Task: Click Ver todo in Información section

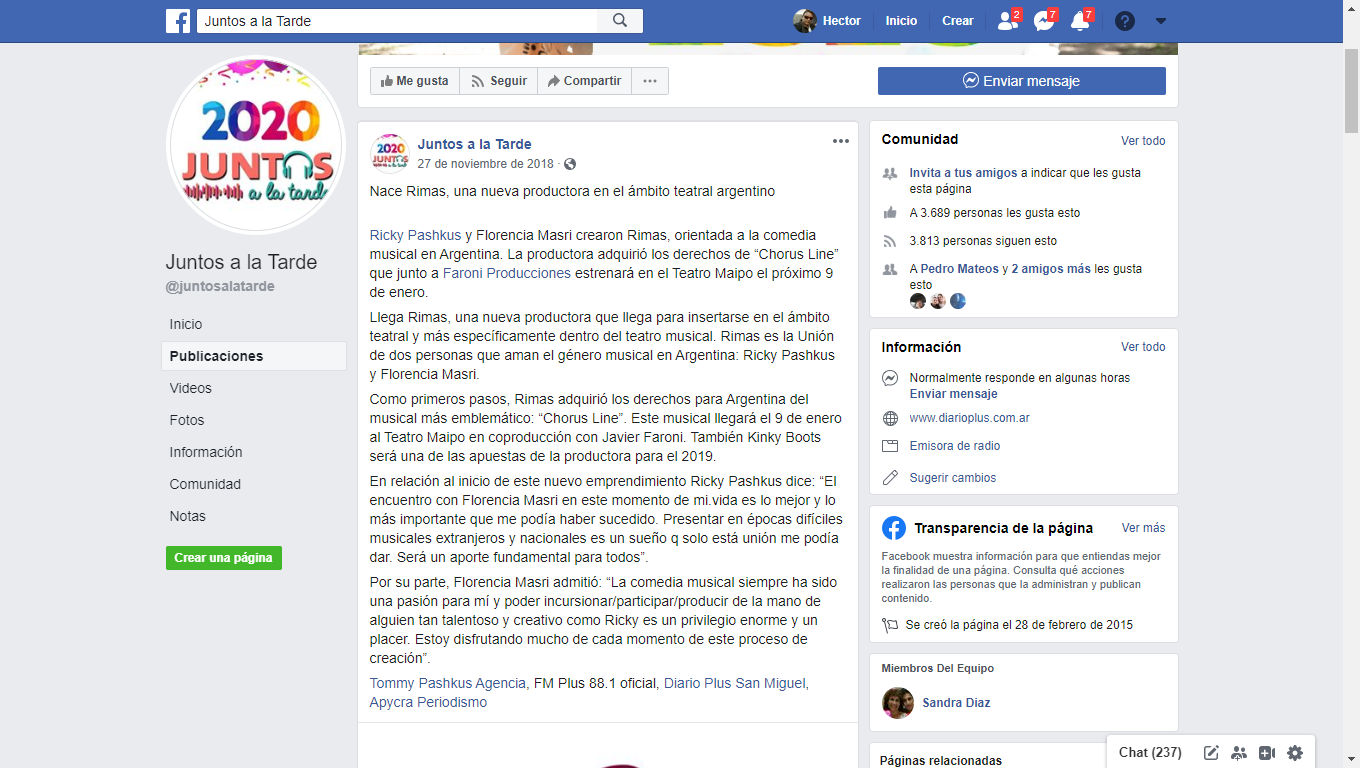Action: click(x=1143, y=347)
